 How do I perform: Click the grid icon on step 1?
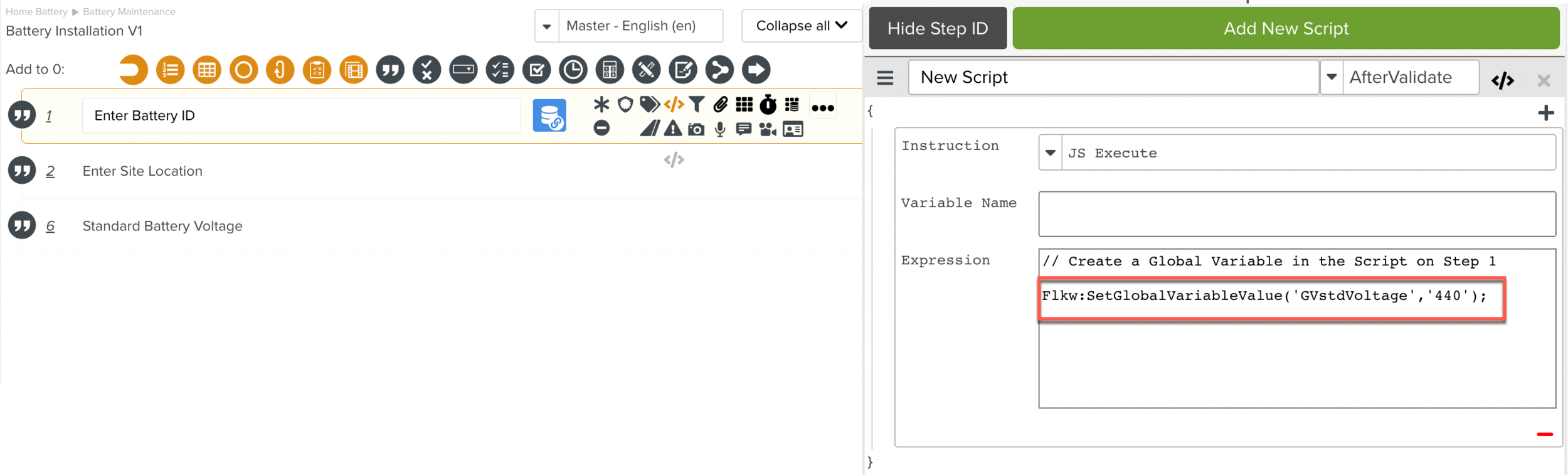pos(744,104)
